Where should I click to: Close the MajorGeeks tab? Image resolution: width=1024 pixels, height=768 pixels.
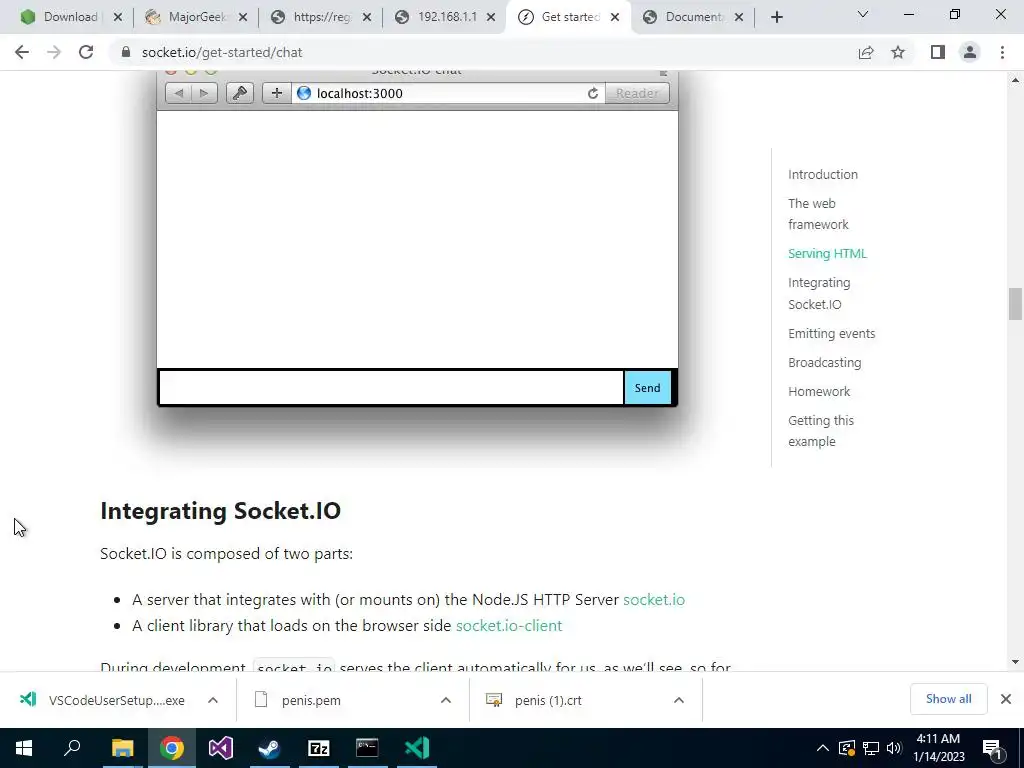tap(242, 17)
